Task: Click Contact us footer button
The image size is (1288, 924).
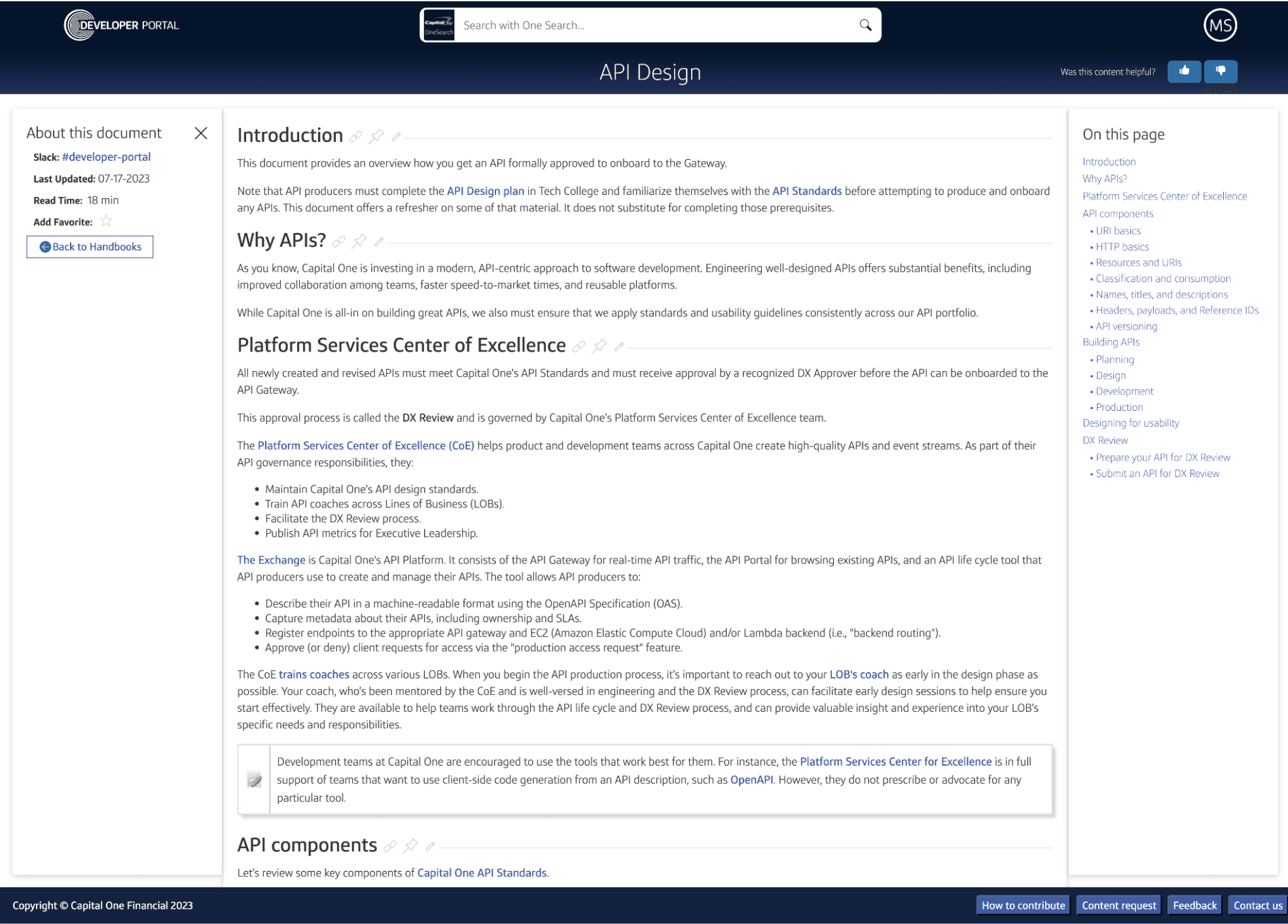Action: (x=1257, y=906)
